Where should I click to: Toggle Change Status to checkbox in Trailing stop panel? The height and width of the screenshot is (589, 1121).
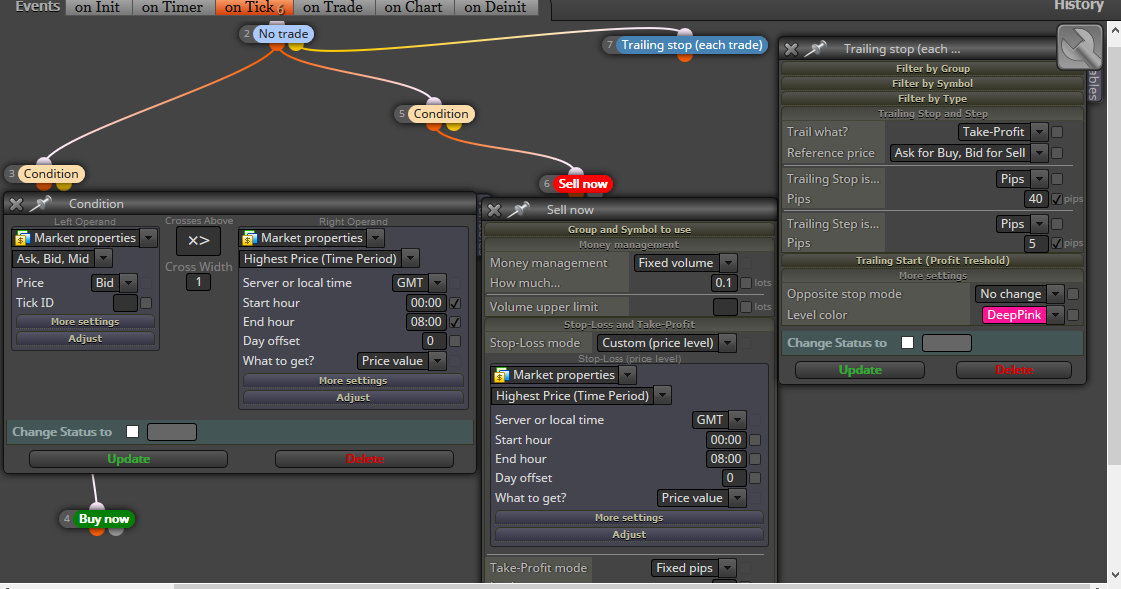point(907,343)
